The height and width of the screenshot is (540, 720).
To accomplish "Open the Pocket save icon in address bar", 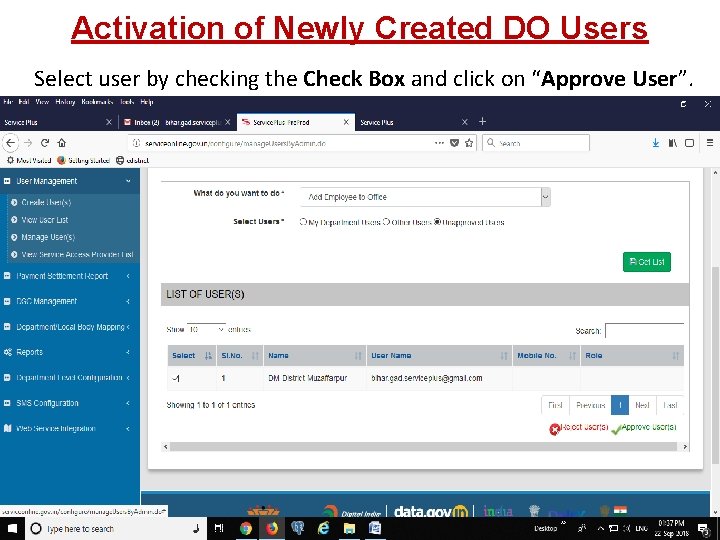I will (454, 143).
